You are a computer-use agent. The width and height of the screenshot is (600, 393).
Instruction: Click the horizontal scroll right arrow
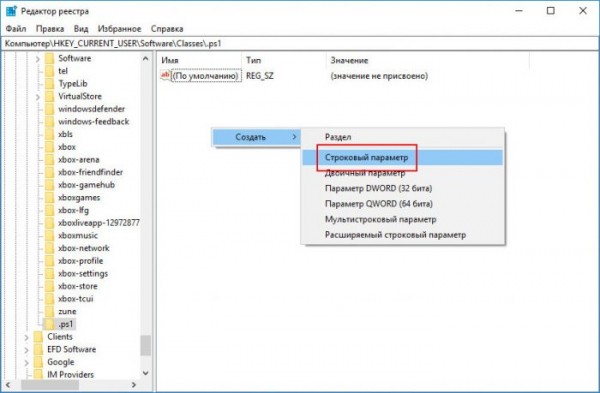click(x=134, y=385)
